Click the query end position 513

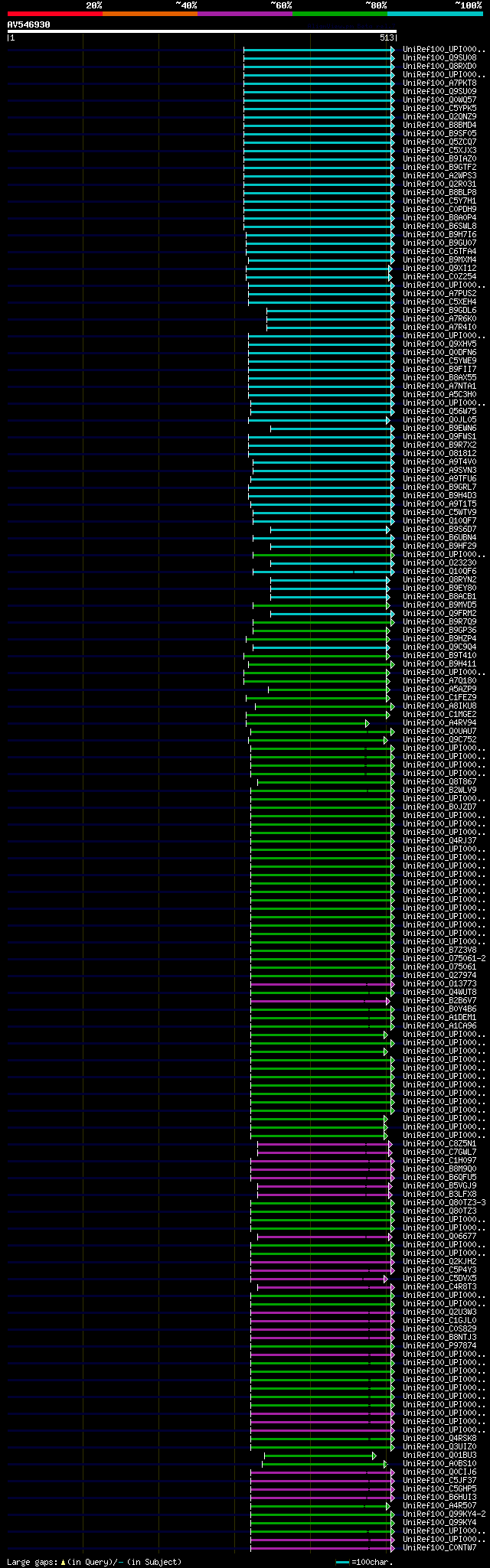point(387,37)
